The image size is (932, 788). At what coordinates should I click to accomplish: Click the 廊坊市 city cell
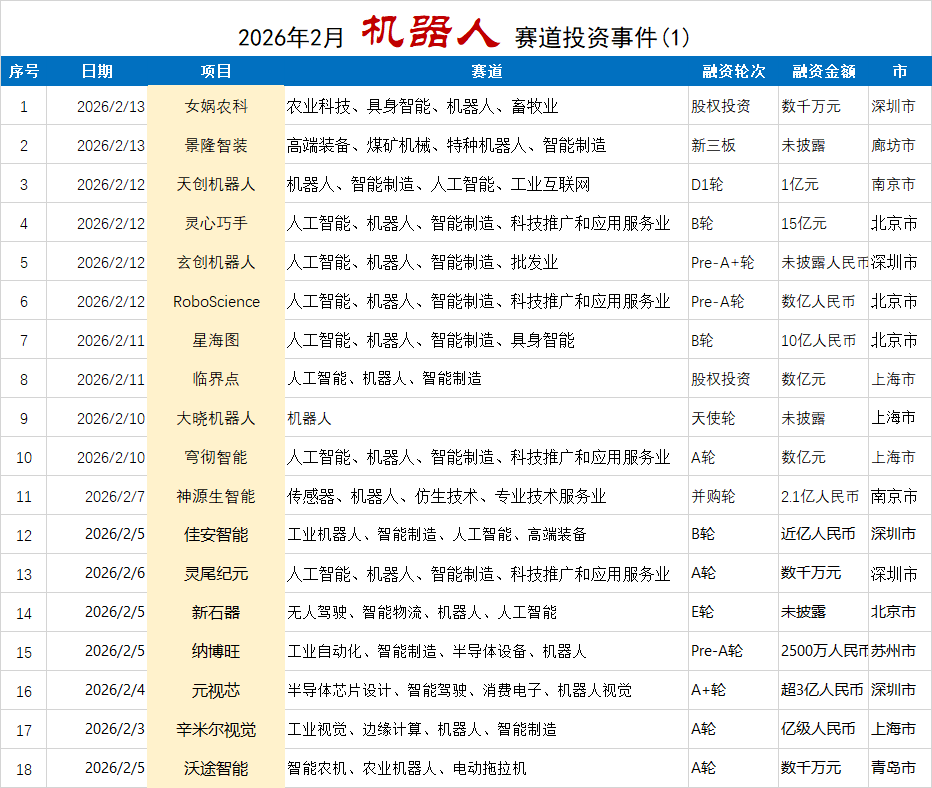coord(900,146)
